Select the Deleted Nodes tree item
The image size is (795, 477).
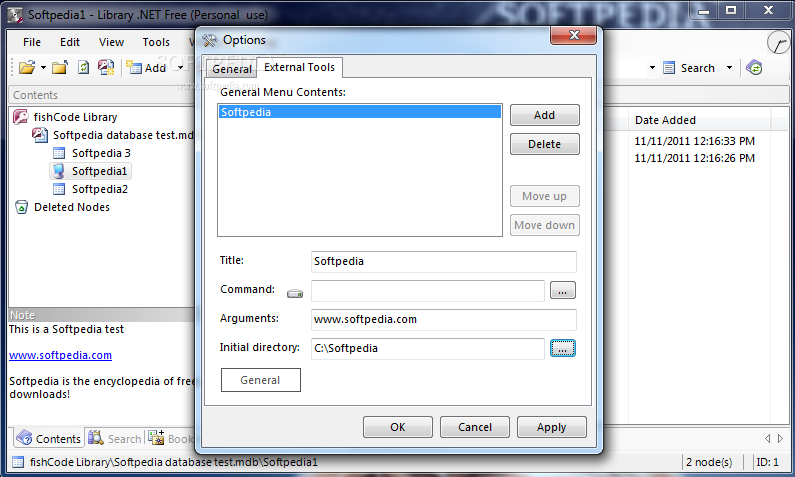[x=71, y=207]
